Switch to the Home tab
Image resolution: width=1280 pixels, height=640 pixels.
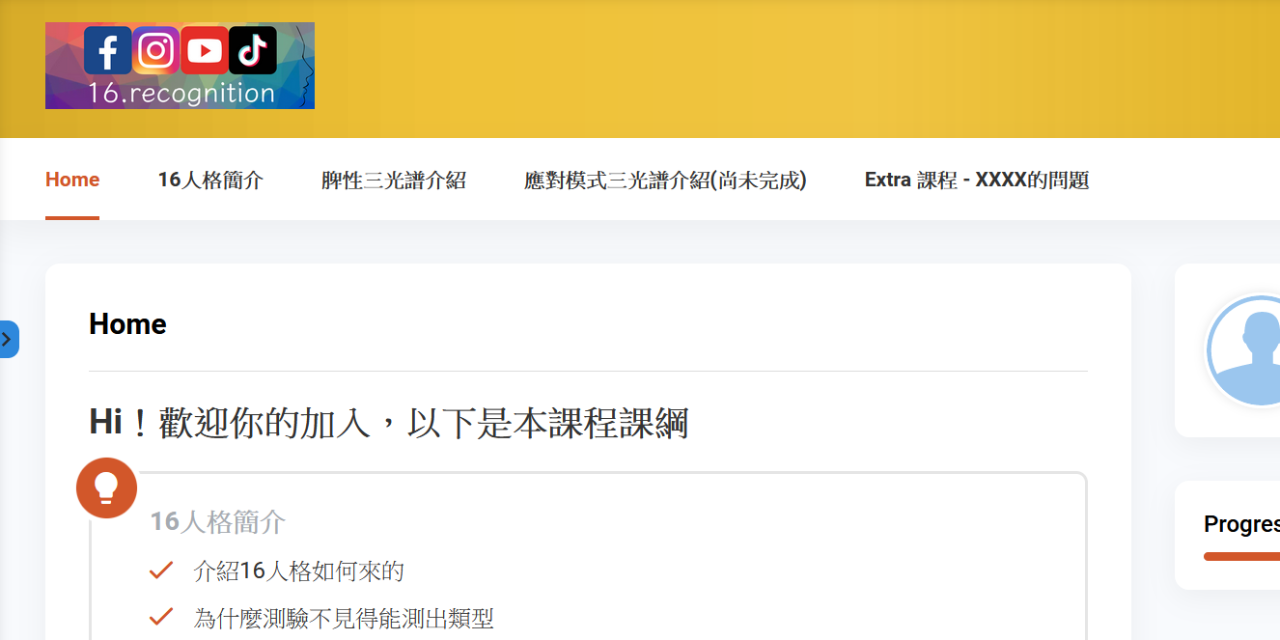pyautogui.click(x=72, y=180)
